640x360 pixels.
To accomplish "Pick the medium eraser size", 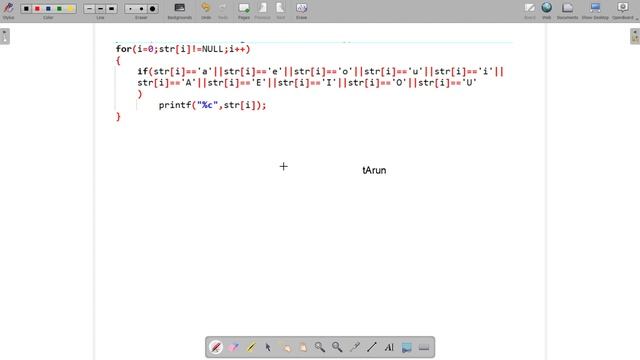I will pos(141,9).
